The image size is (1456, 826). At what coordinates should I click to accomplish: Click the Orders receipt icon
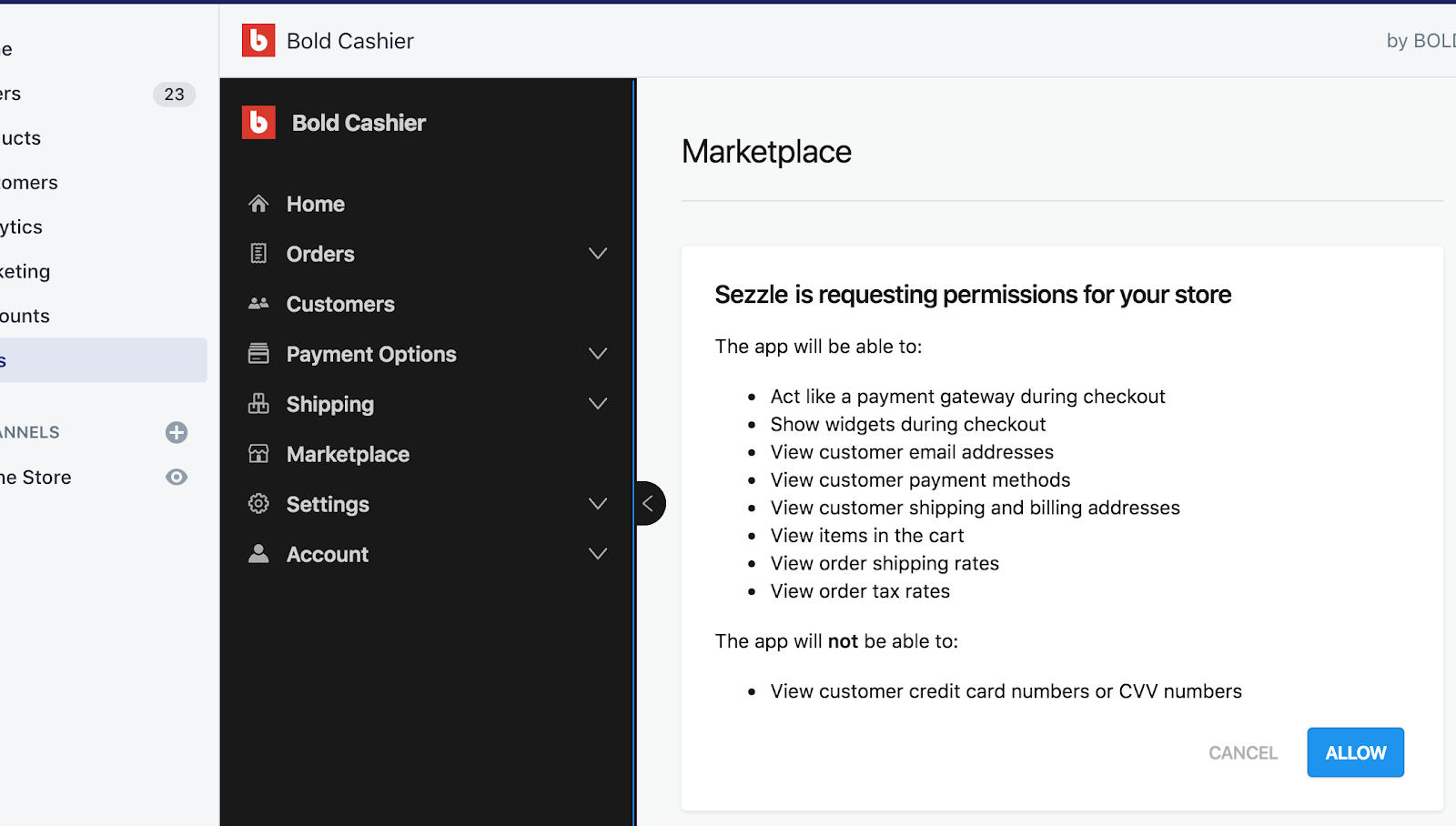pos(258,254)
